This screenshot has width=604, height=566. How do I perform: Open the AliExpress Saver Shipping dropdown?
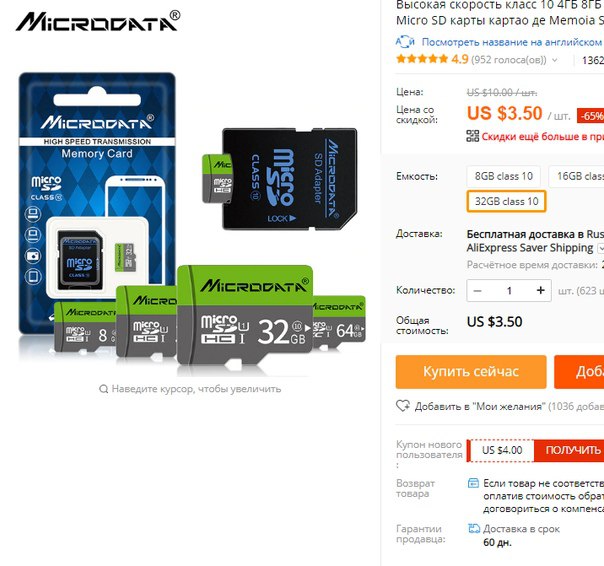click(x=601, y=248)
